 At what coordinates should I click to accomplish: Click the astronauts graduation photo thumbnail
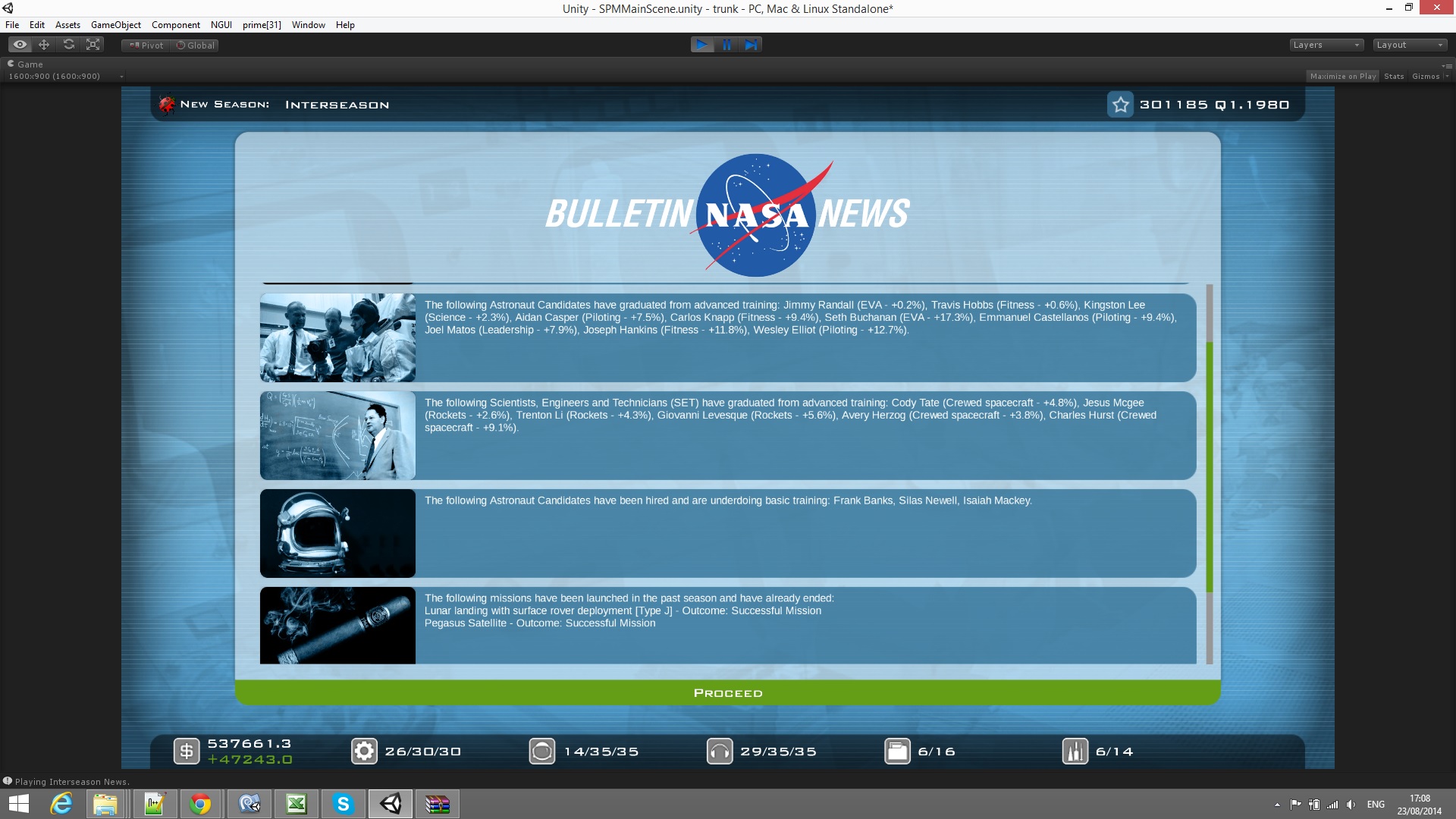point(337,337)
